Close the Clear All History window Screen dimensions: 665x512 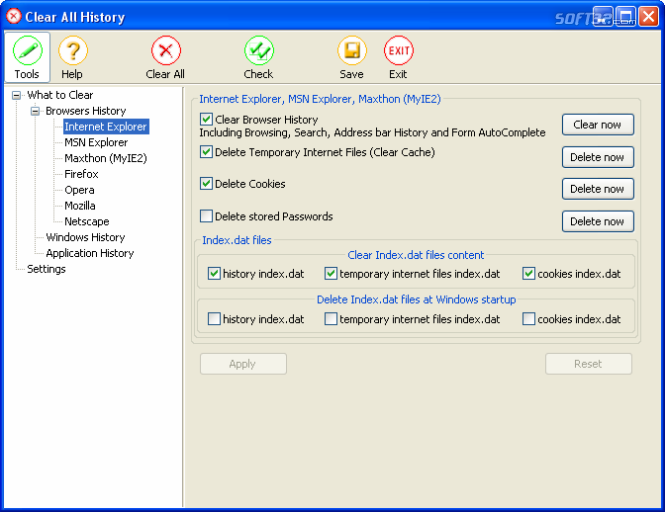point(648,17)
